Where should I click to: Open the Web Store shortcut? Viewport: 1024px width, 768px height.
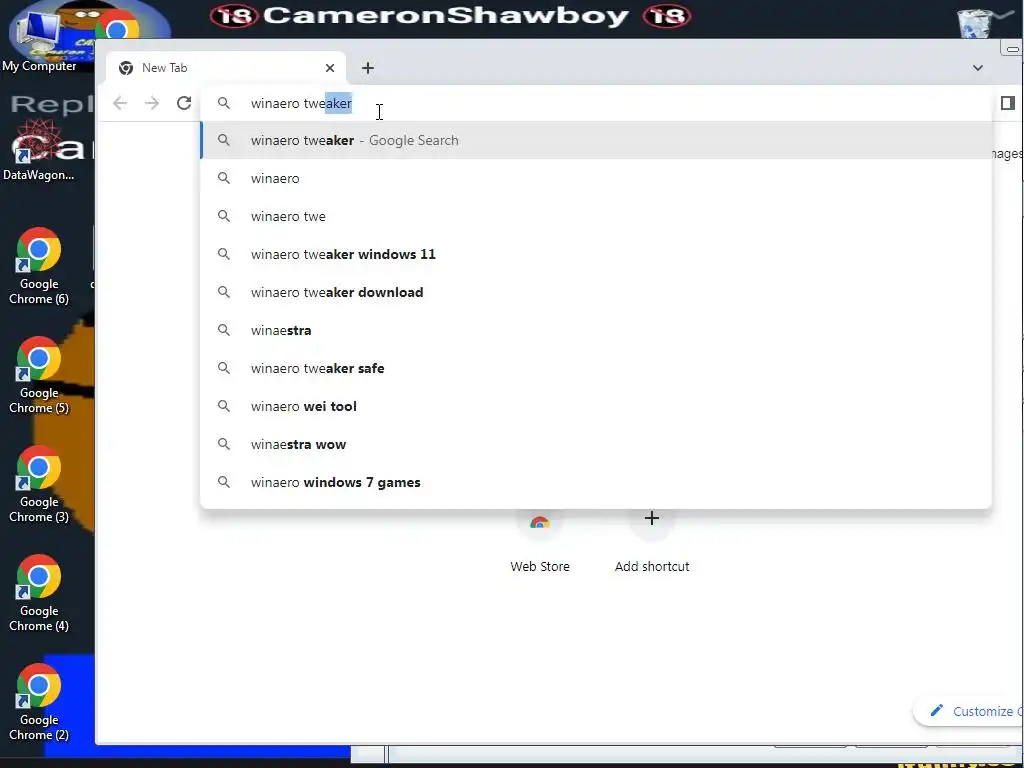click(x=539, y=541)
